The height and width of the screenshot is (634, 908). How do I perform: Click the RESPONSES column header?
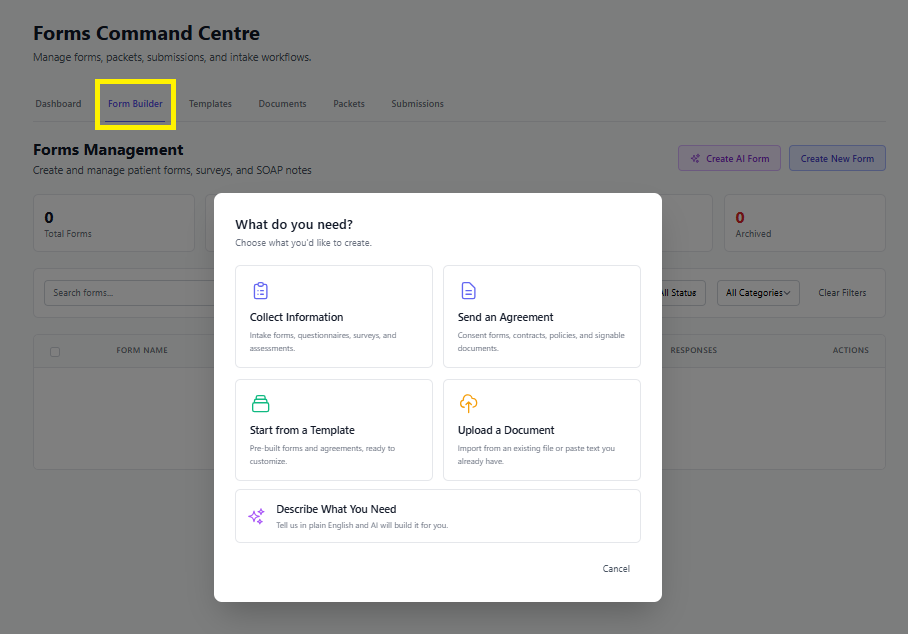point(694,350)
